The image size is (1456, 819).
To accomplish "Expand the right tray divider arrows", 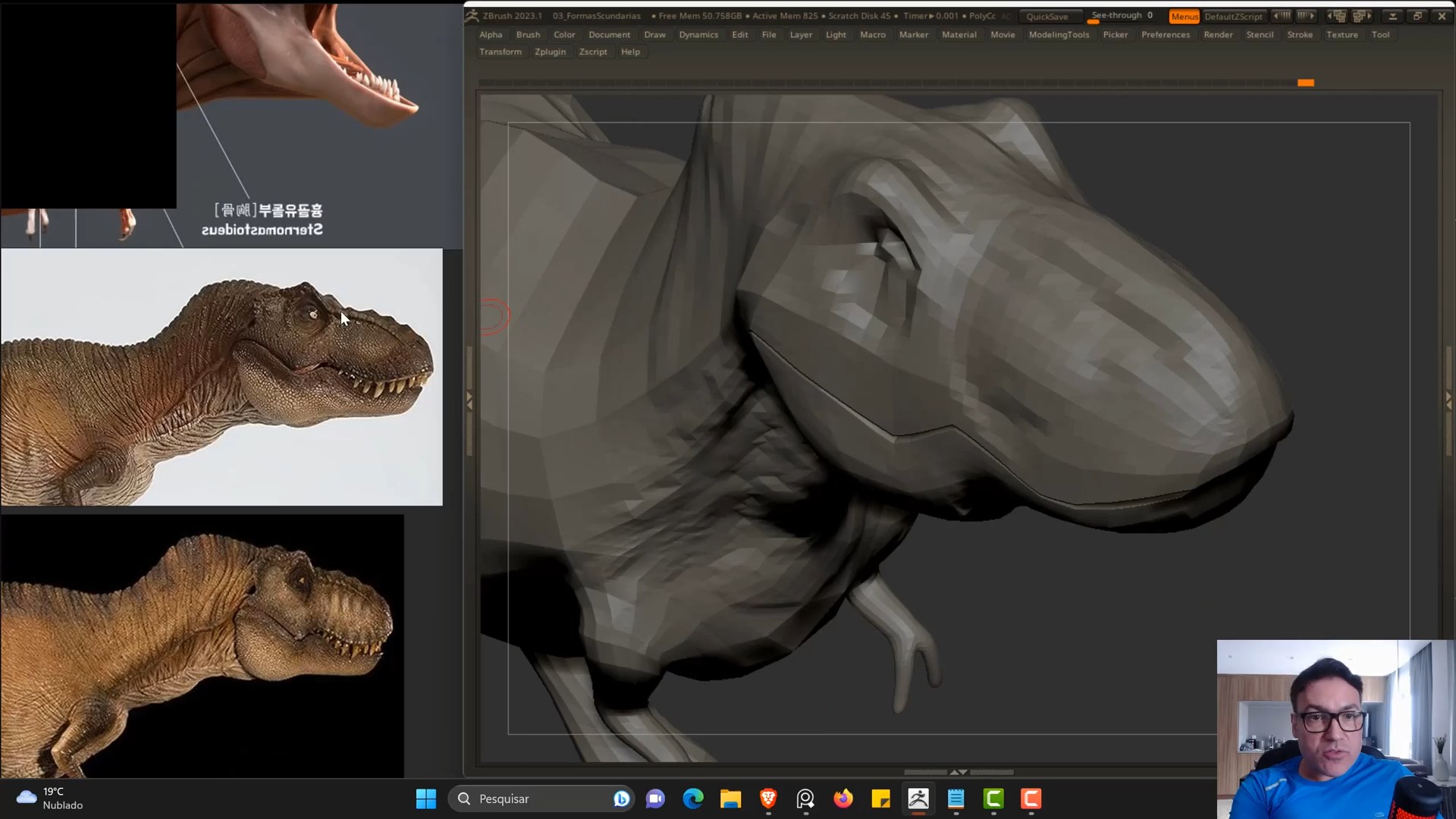I will (x=1448, y=400).
